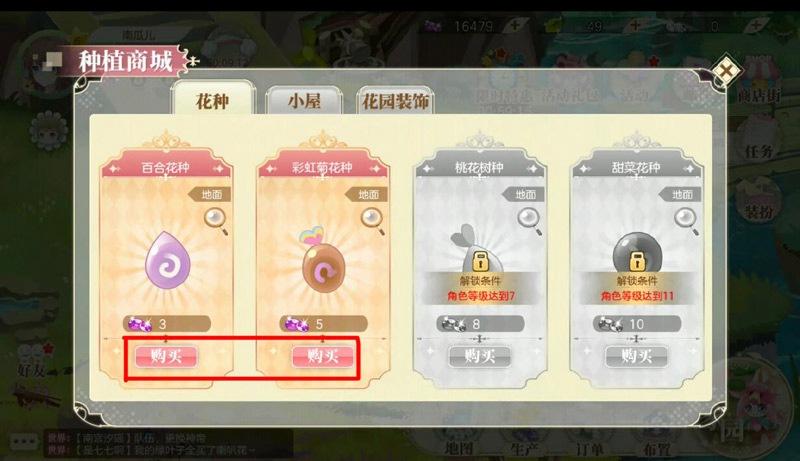The height and width of the screenshot is (461, 800).
Task: Open magnifier preview for 桃花树种
Action: pos(530,221)
